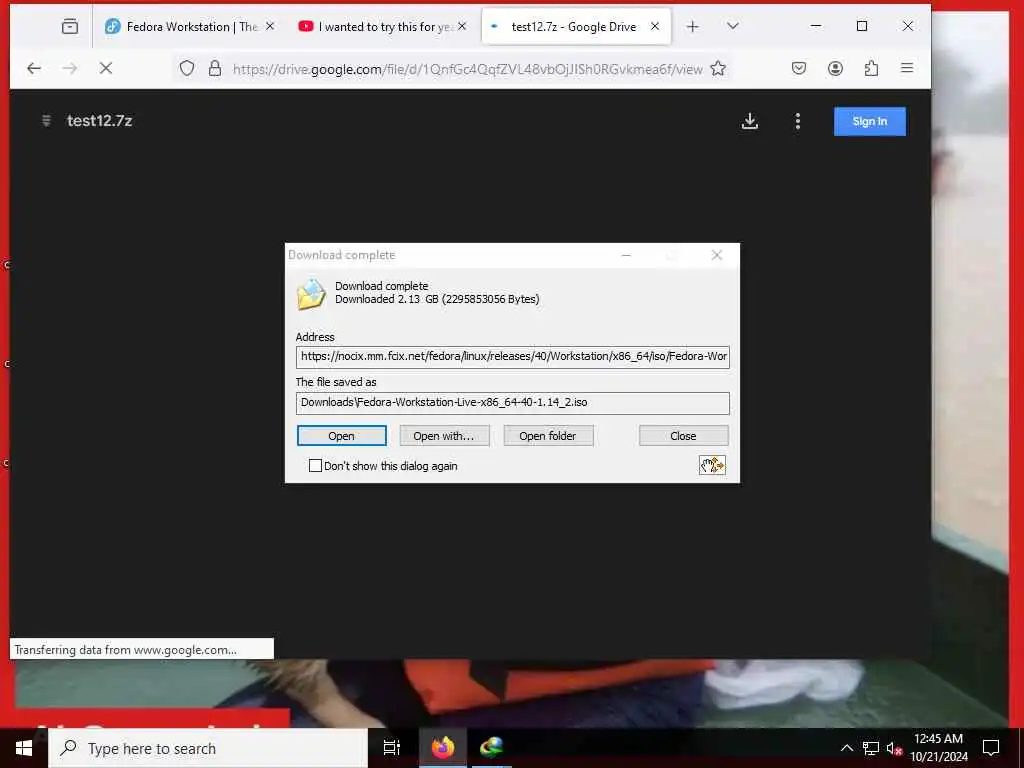Click the download folder icon in dialog
This screenshot has height=768, width=1024.
(x=311, y=293)
